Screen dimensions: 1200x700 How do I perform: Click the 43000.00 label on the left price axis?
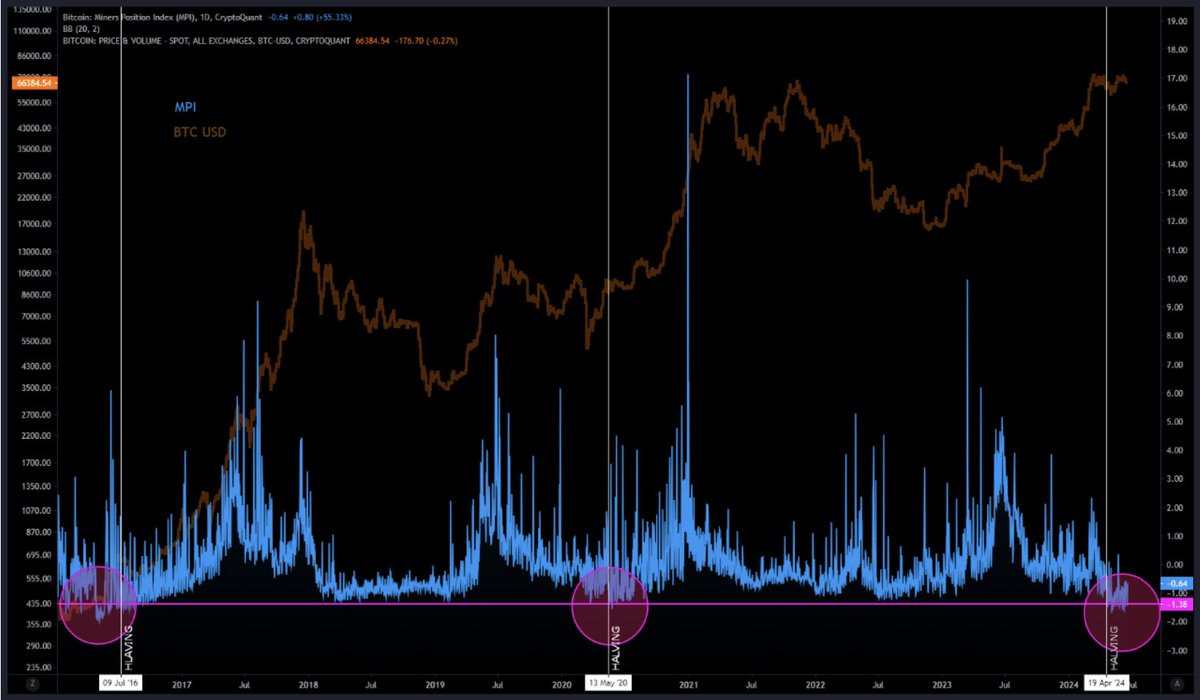[35, 128]
